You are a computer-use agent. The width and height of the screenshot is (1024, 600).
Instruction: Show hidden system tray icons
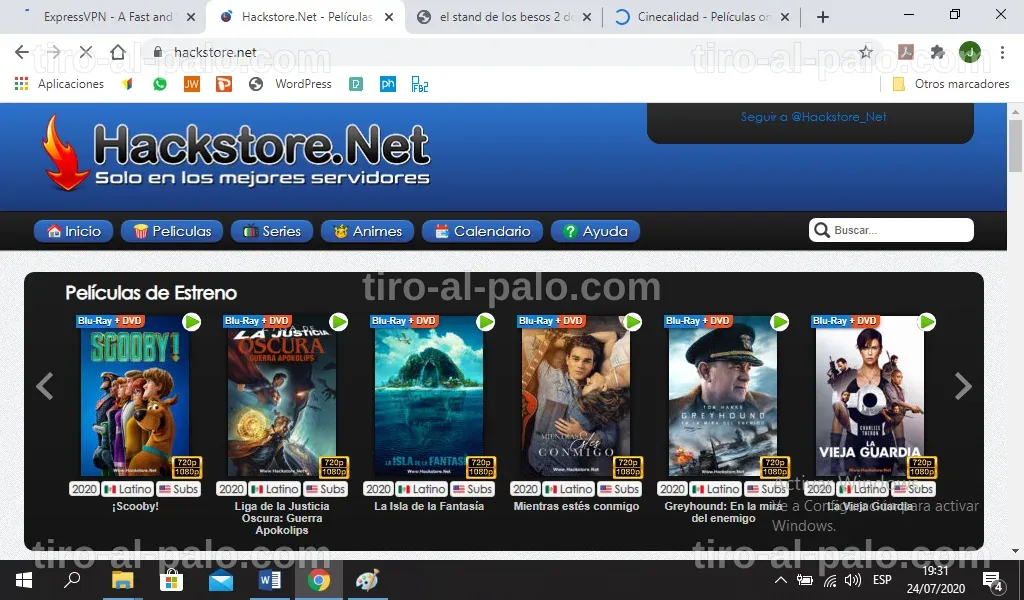pos(781,580)
